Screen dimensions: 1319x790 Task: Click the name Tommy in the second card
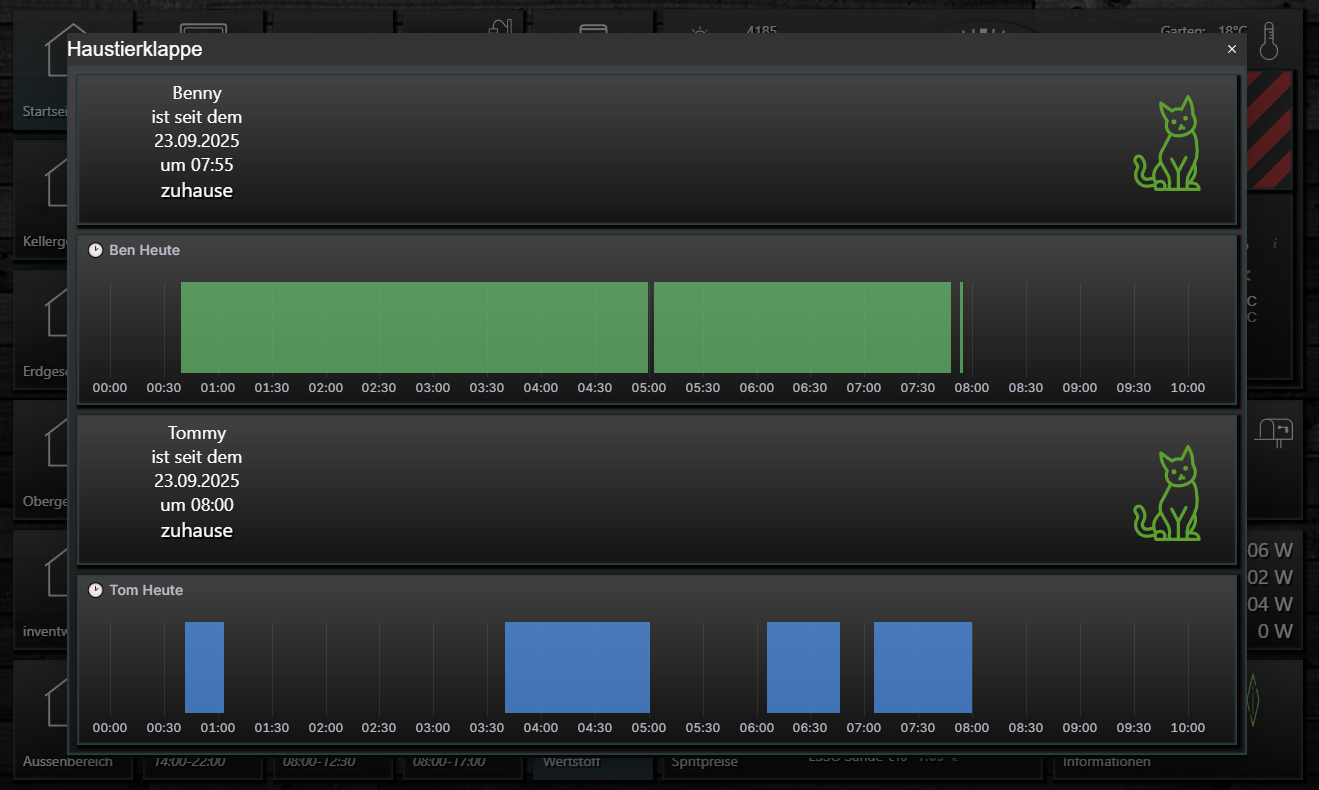click(x=197, y=433)
